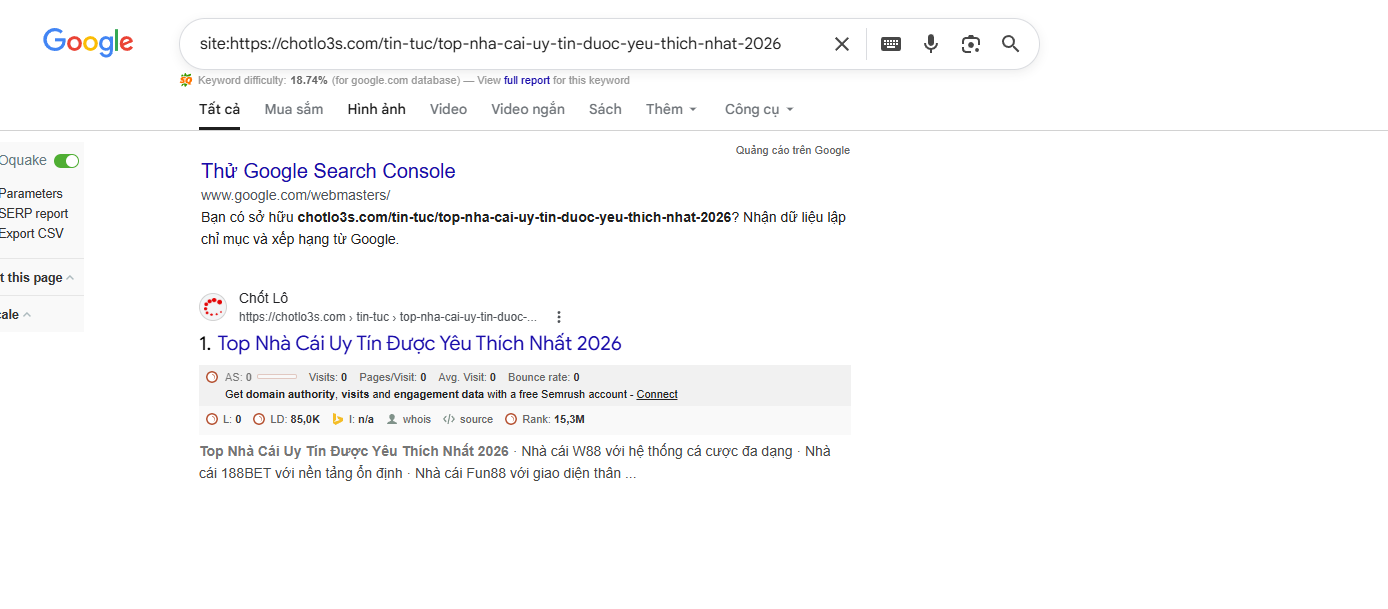Open the Công cụ tools dropdown
This screenshot has width=1388, height=609.
pyautogui.click(x=759, y=109)
